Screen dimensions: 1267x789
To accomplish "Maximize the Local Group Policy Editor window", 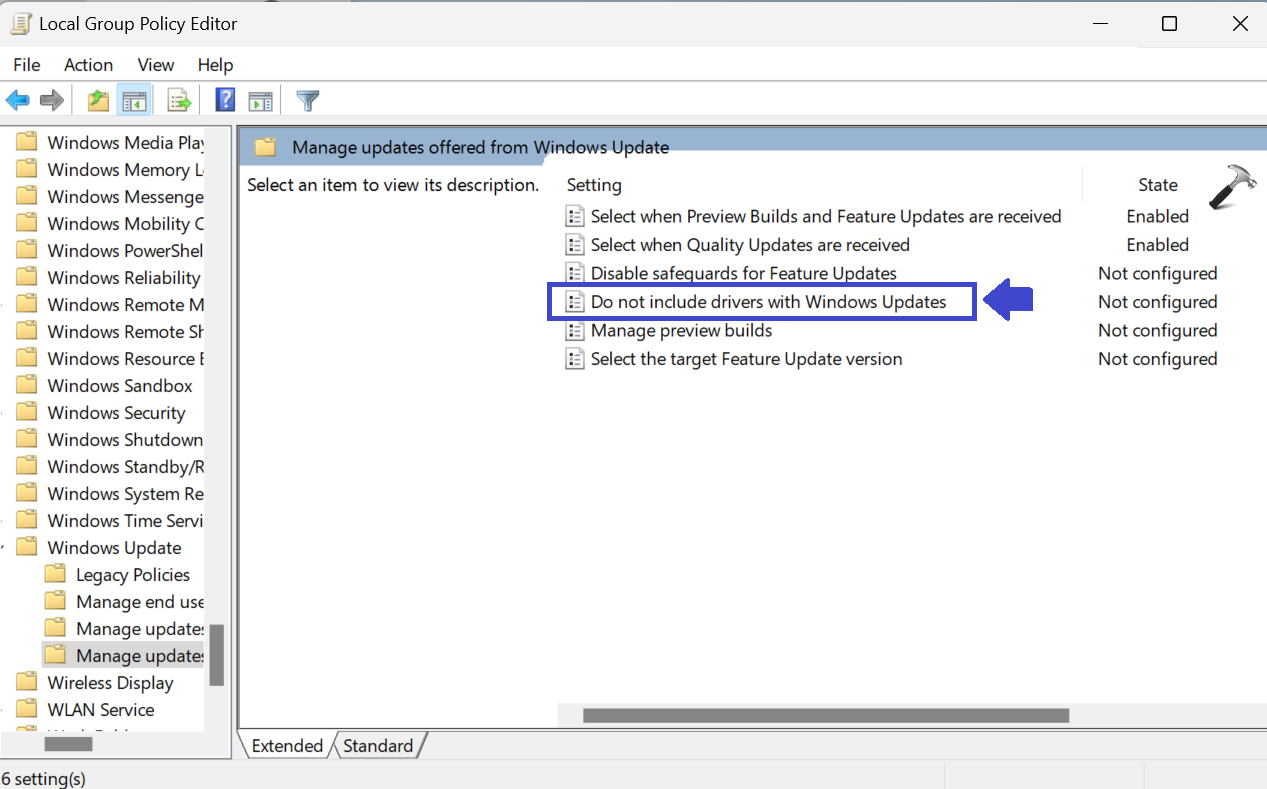I will (1169, 24).
